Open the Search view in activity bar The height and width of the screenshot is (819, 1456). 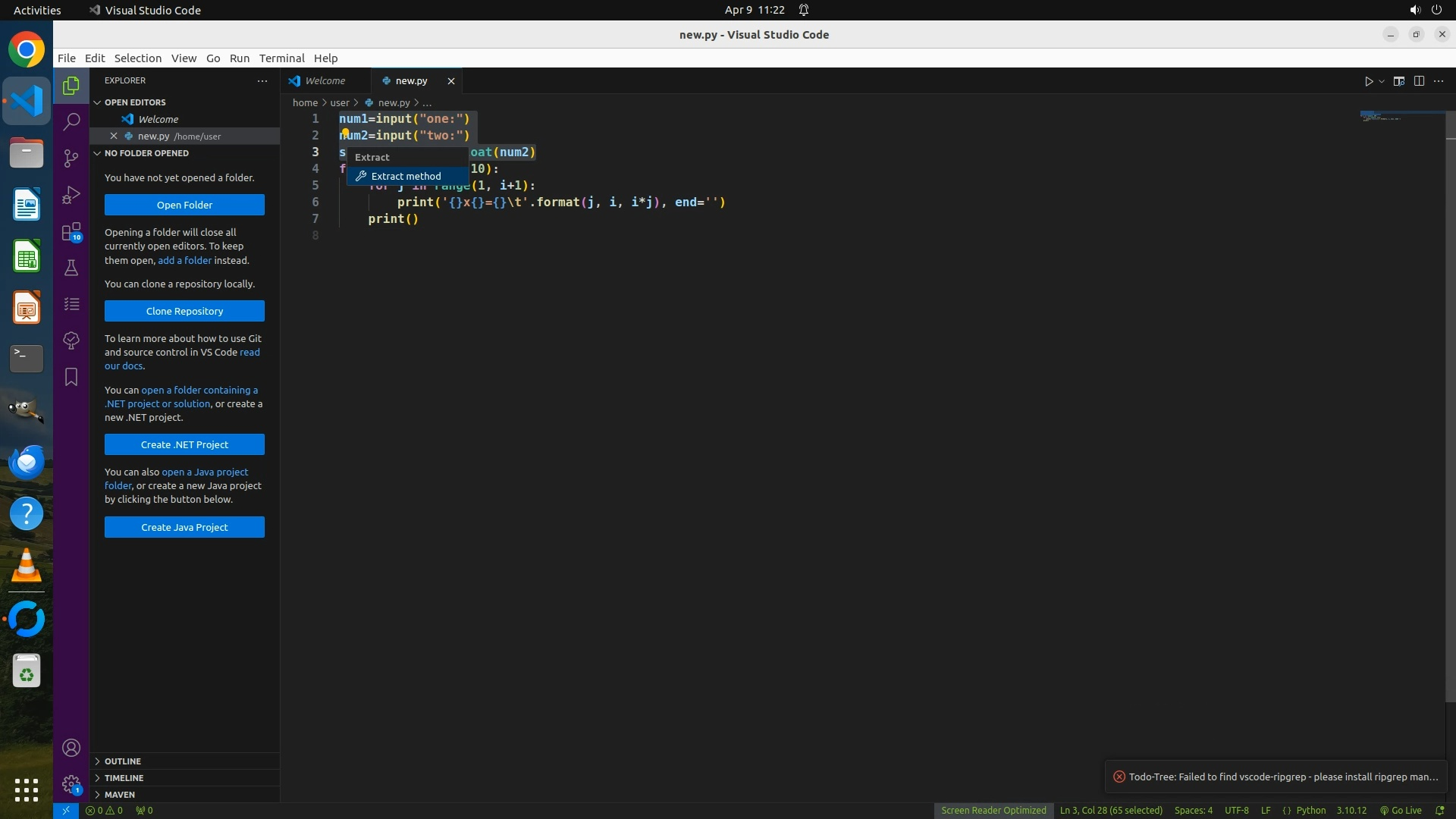tap(71, 121)
